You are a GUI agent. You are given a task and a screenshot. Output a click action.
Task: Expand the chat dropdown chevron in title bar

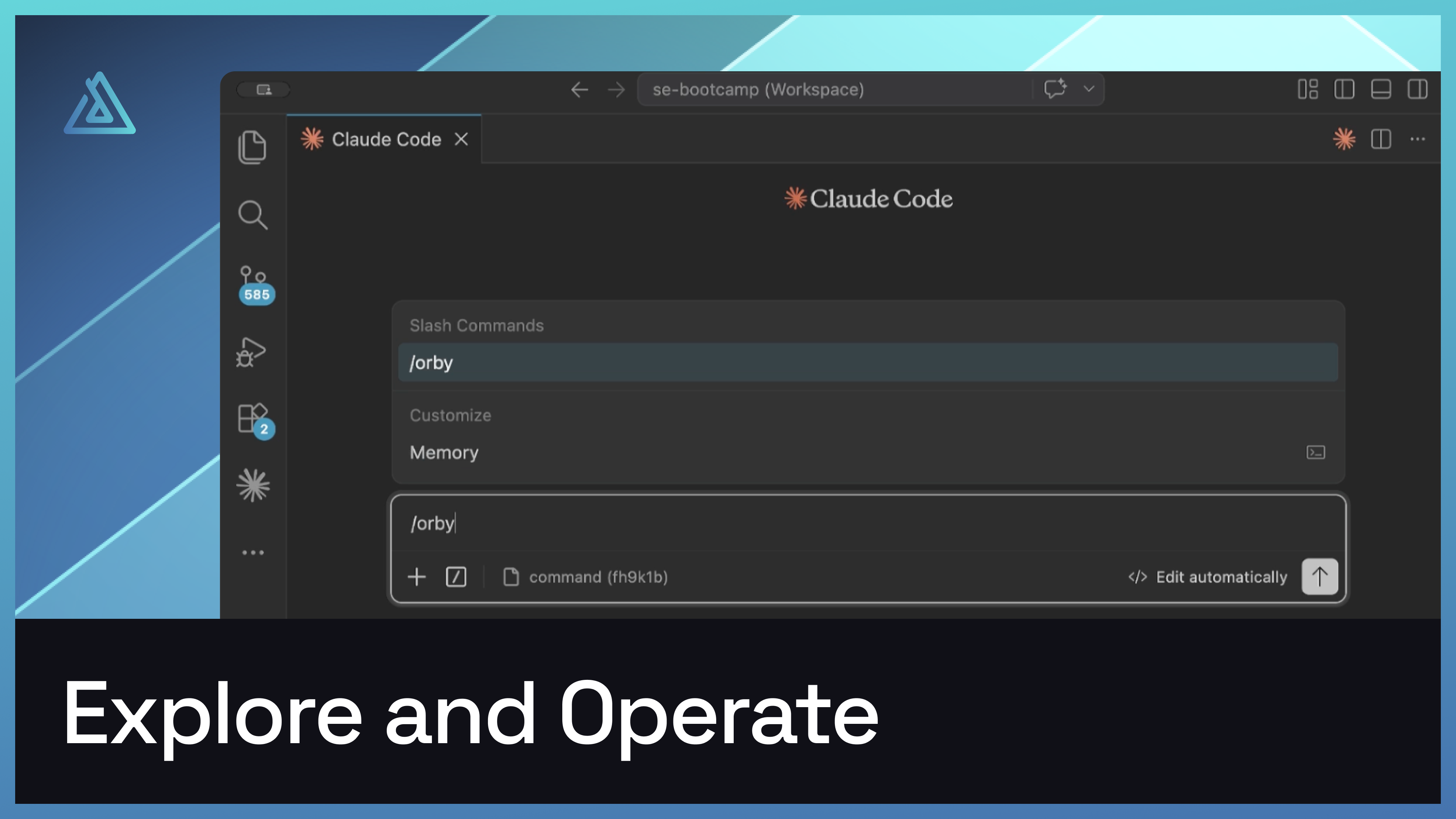point(1089,89)
